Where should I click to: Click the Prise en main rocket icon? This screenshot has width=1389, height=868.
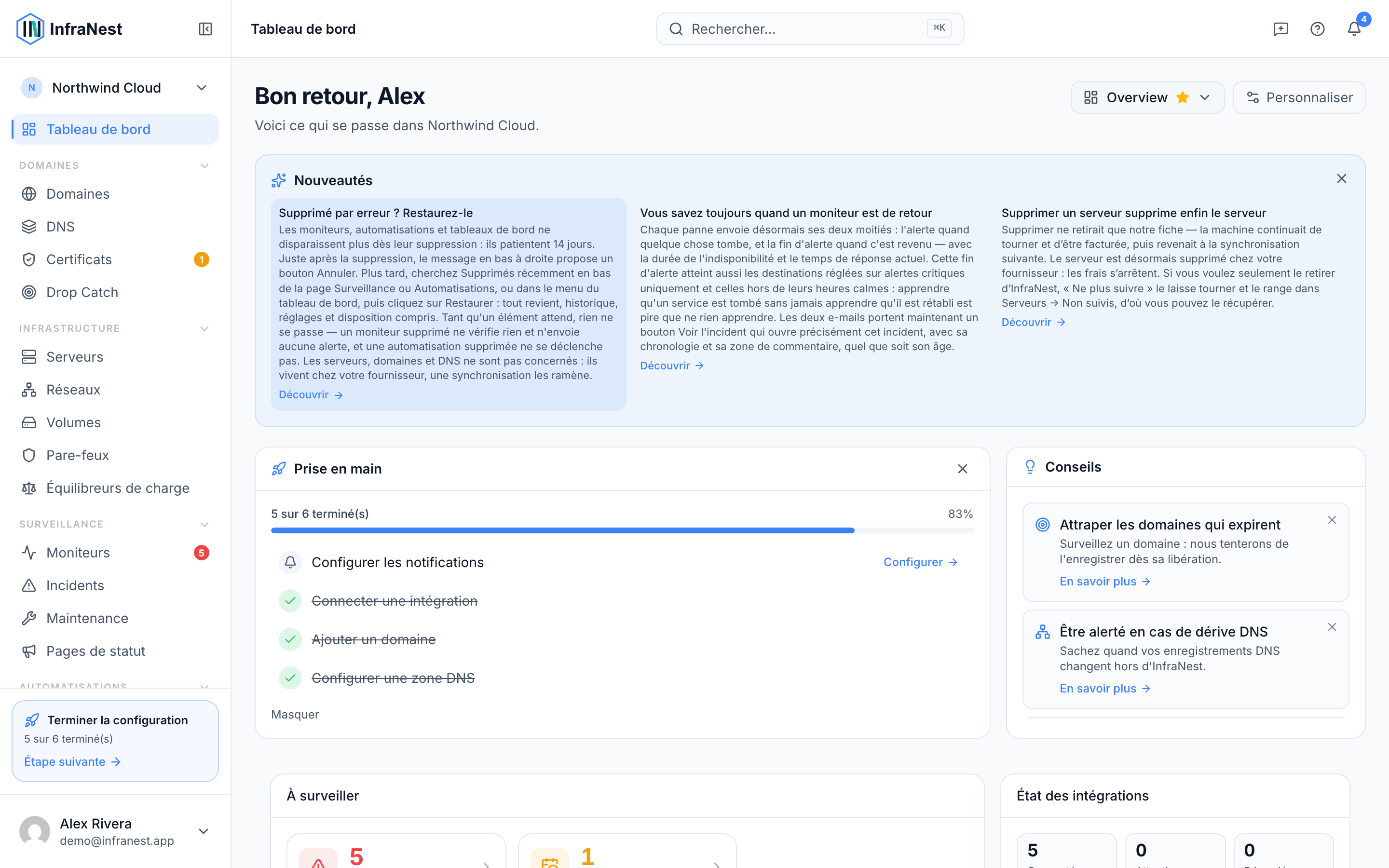[x=279, y=468]
